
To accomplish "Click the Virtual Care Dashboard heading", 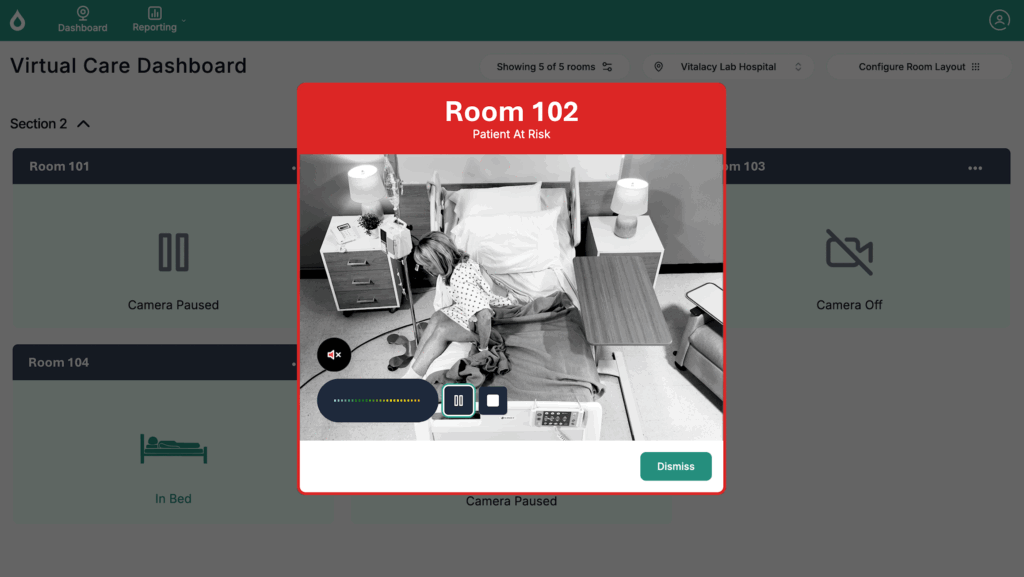I will click(129, 66).
